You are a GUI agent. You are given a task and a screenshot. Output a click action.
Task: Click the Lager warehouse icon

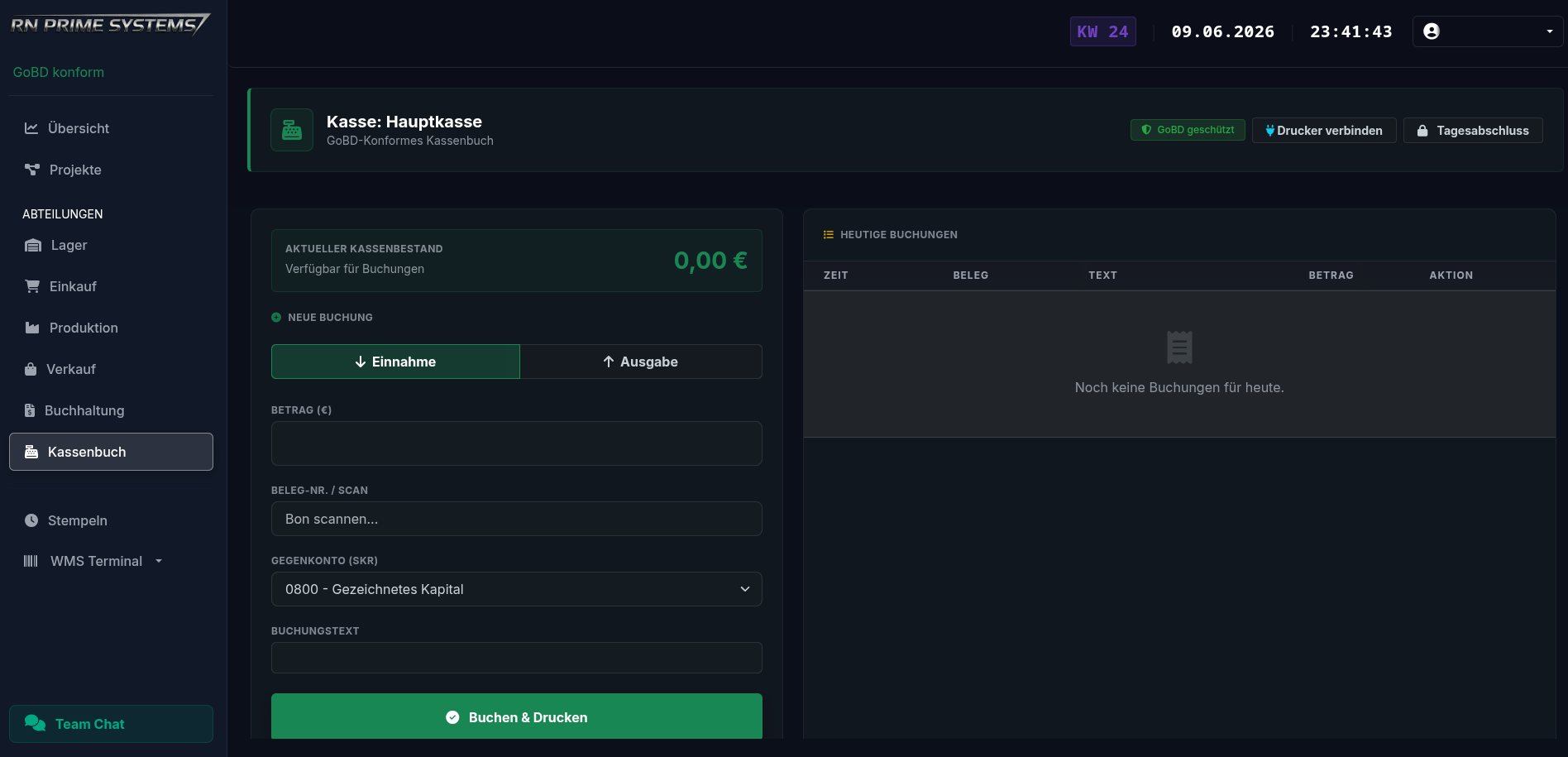coord(33,245)
